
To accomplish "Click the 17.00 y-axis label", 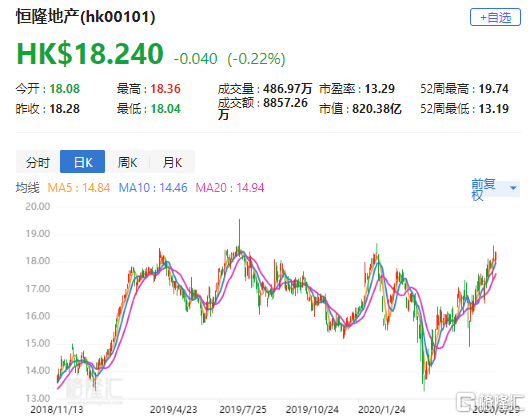I will click(38, 289).
